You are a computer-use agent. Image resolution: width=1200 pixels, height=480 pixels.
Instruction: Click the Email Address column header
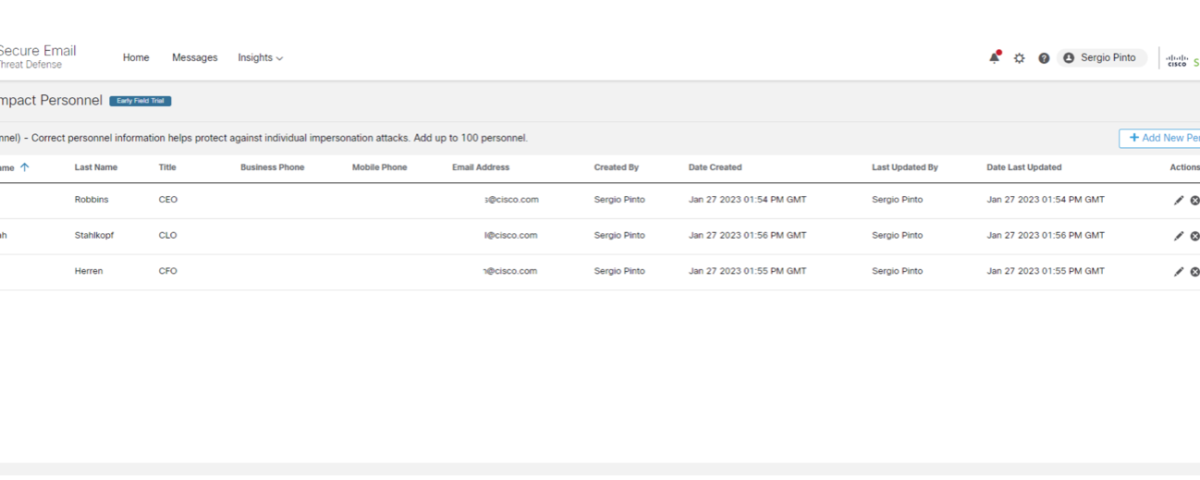point(481,167)
